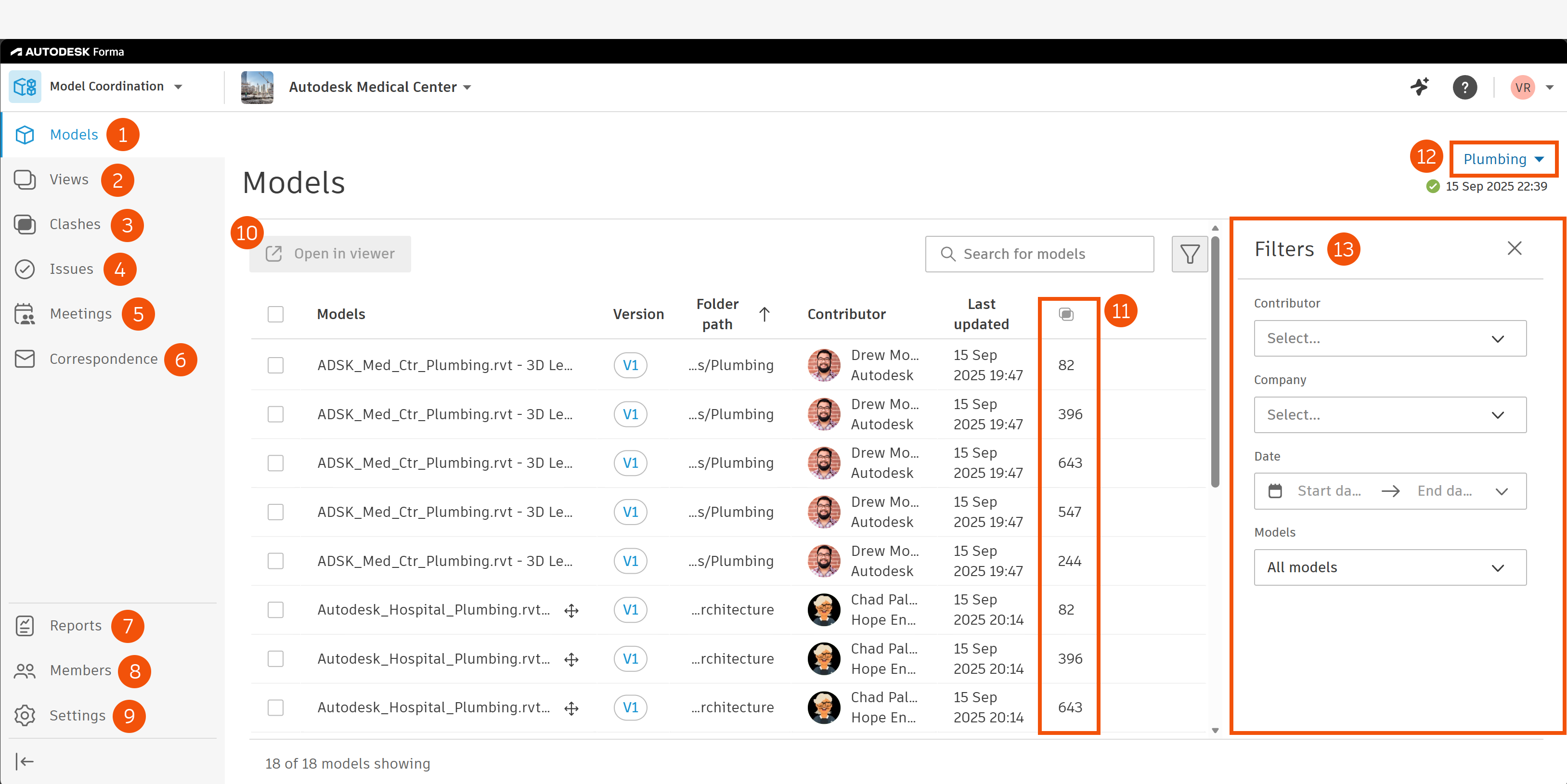
Task: Navigate to Clashes in sidebar
Action: point(75,224)
